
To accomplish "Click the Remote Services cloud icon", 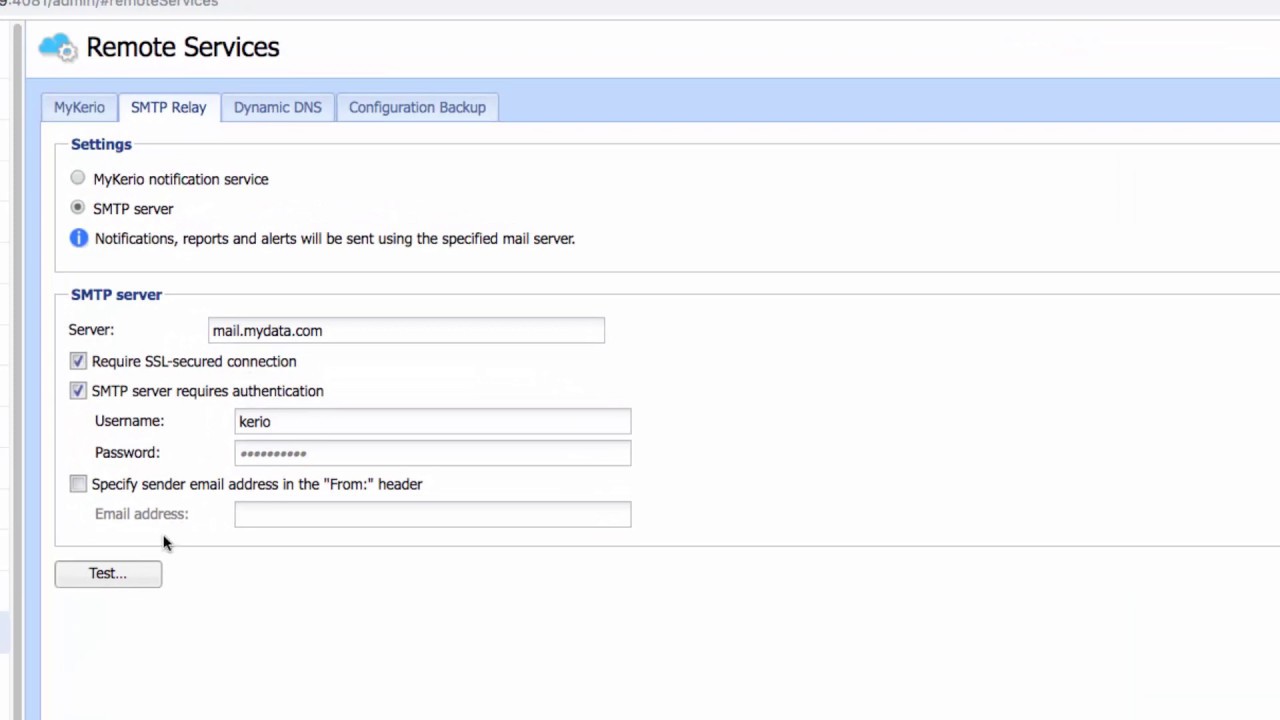I will coord(57,47).
